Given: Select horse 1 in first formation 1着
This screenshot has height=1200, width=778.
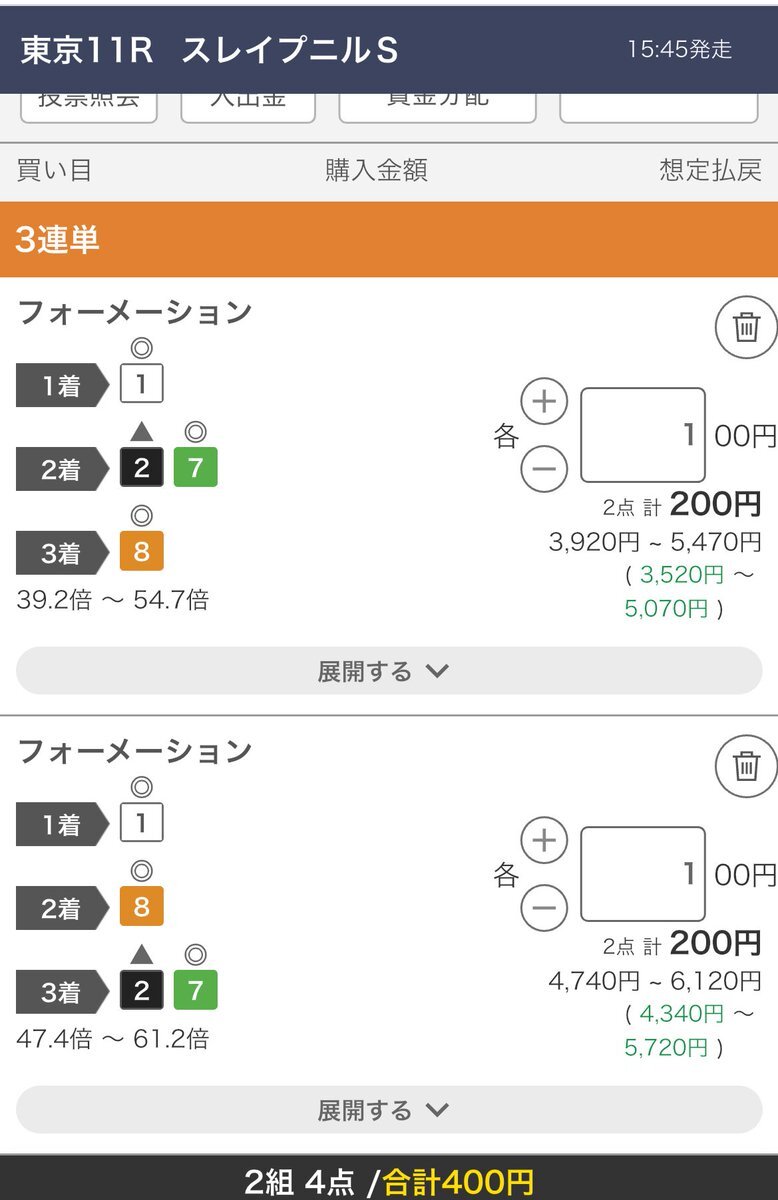Looking at the screenshot, I should point(141,384).
